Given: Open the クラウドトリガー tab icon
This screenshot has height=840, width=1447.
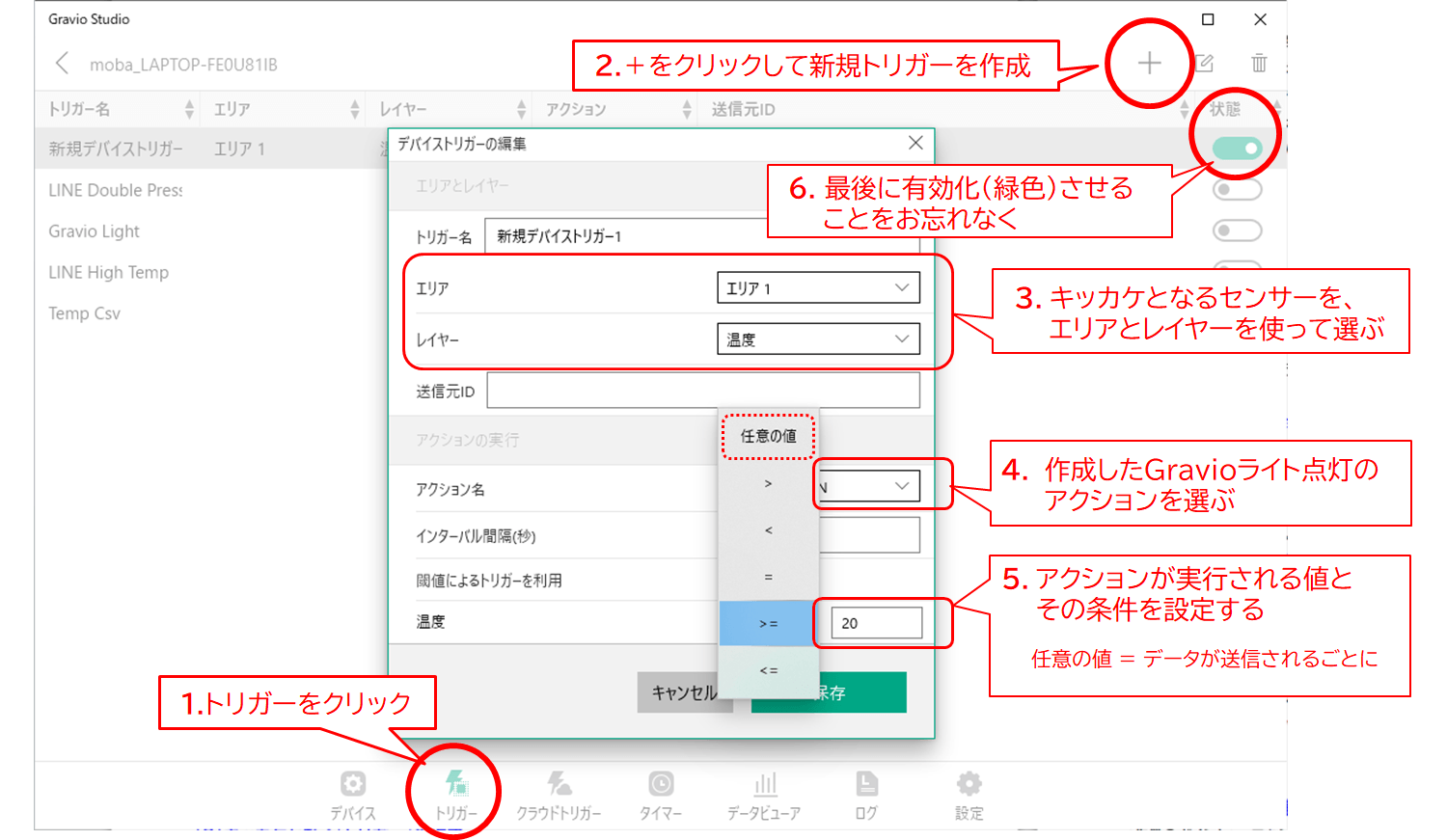Looking at the screenshot, I should [559, 796].
